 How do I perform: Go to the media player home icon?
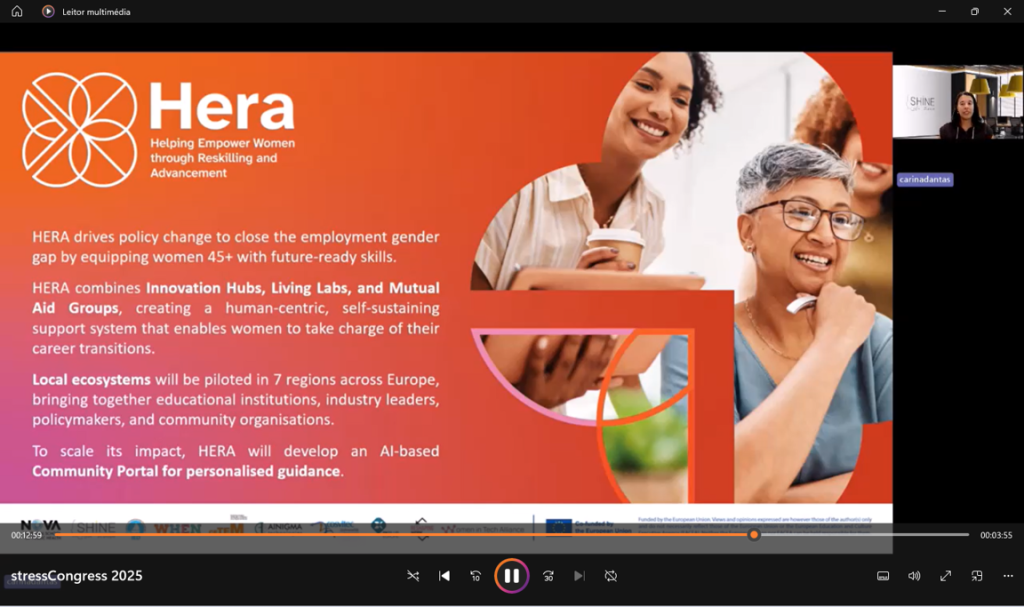tap(17, 11)
